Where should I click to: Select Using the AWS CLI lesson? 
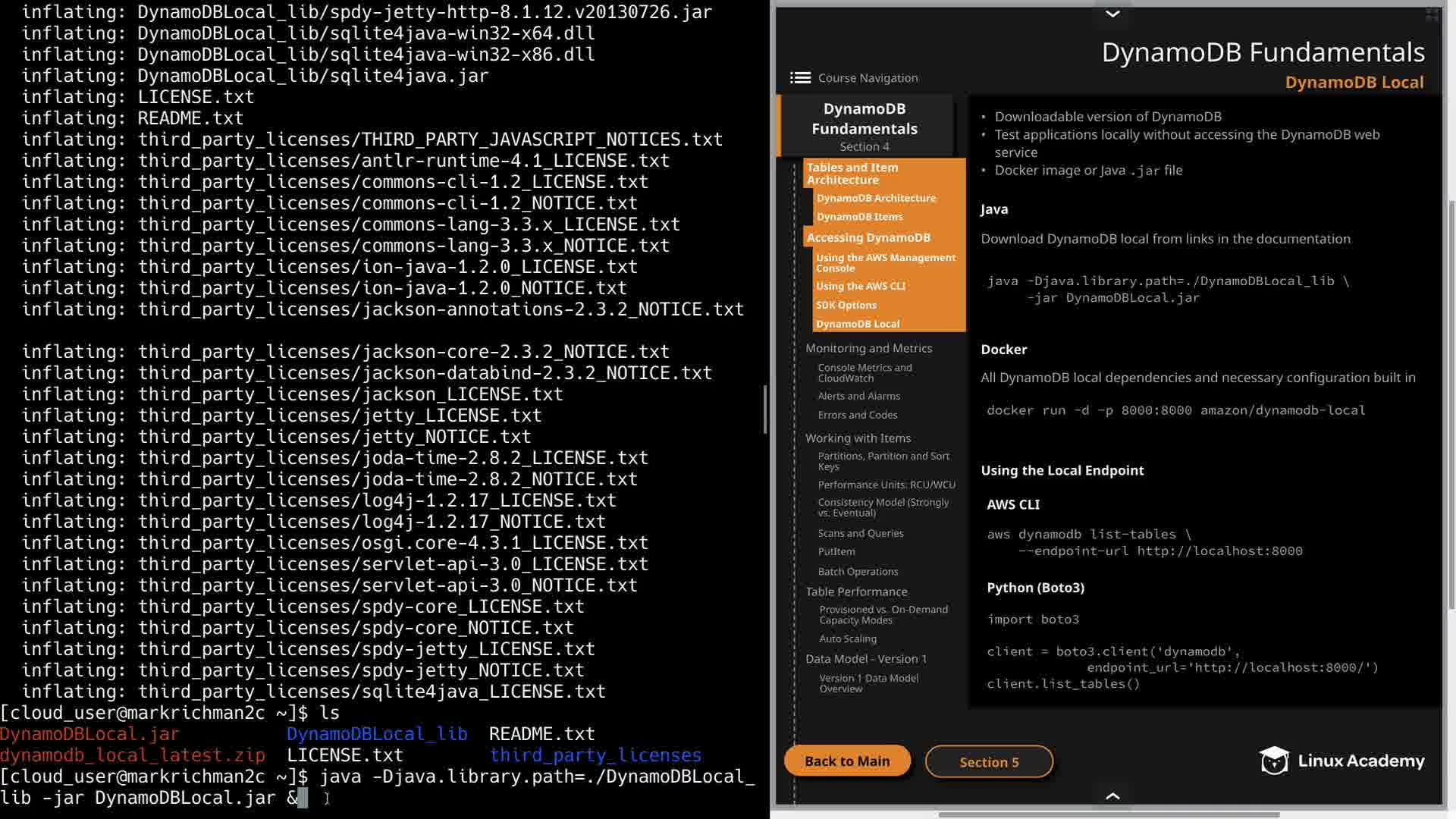click(x=861, y=286)
